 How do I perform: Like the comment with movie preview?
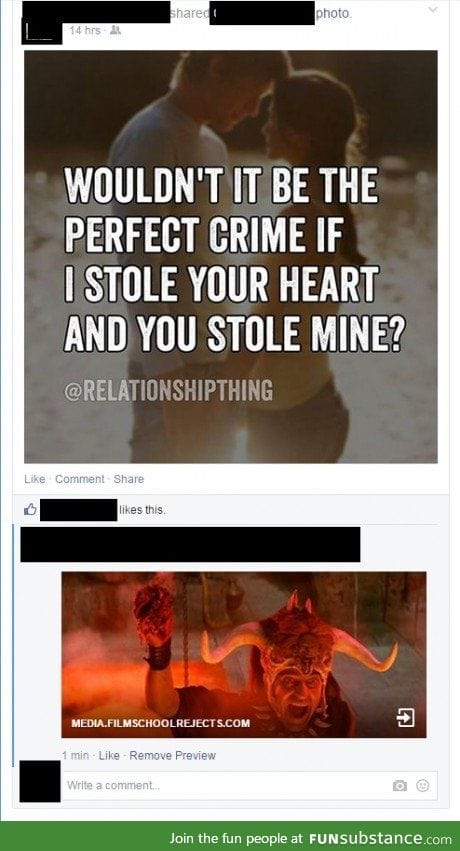coord(109,755)
